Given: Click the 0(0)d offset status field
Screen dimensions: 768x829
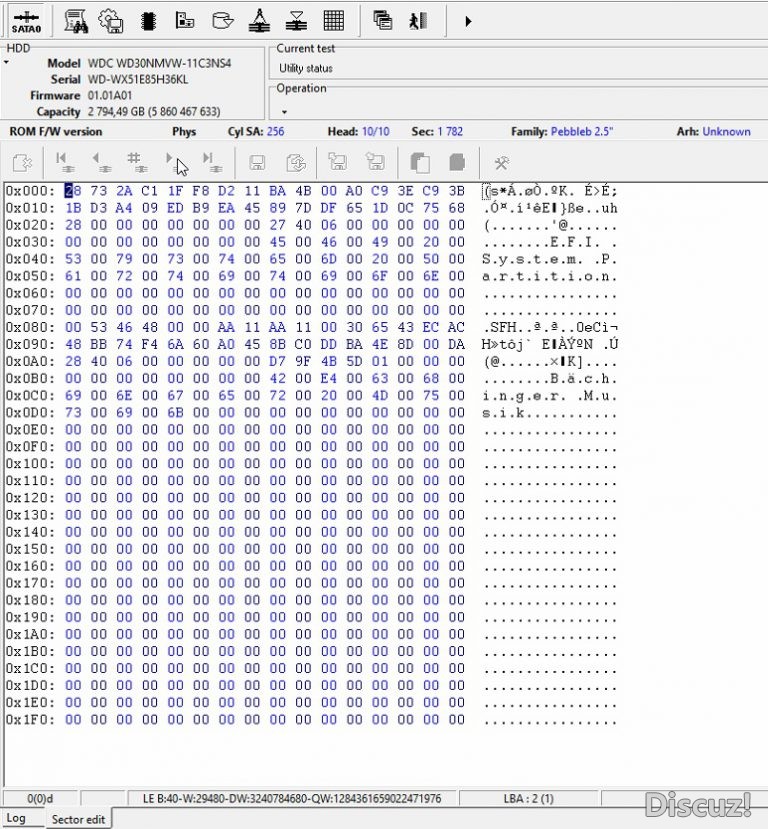Looking at the screenshot, I should pyautogui.click(x=40, y=798).
